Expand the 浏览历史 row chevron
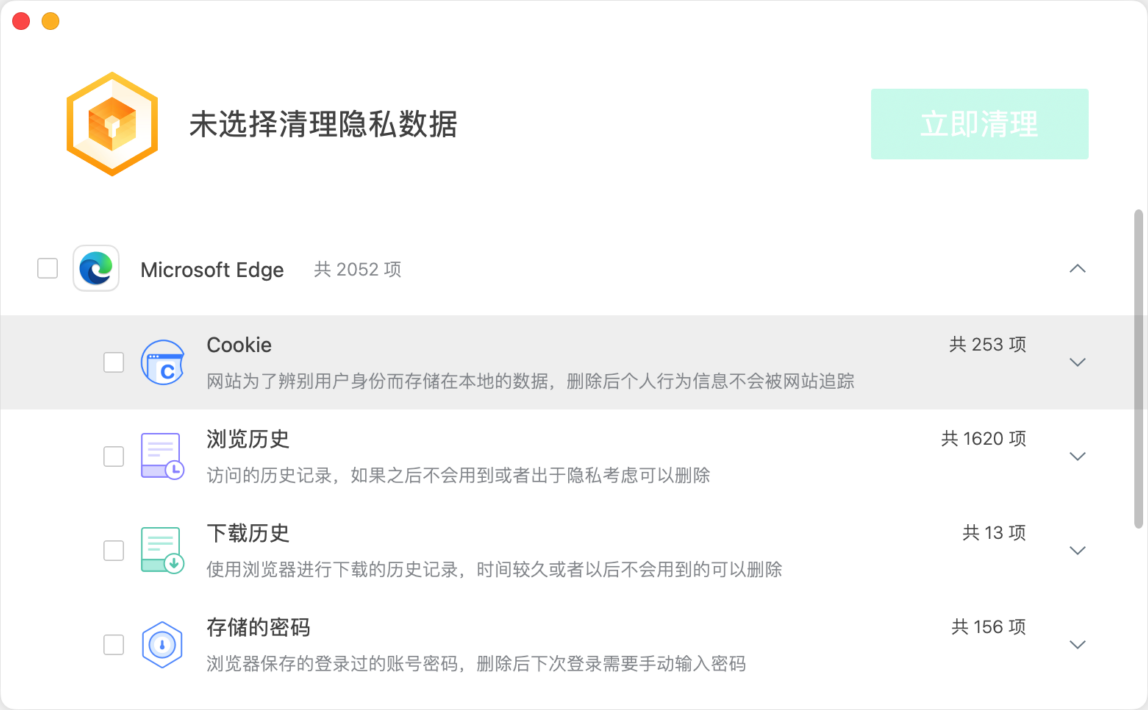The width and height of the screenshot is (1148, 710). 1077,457
